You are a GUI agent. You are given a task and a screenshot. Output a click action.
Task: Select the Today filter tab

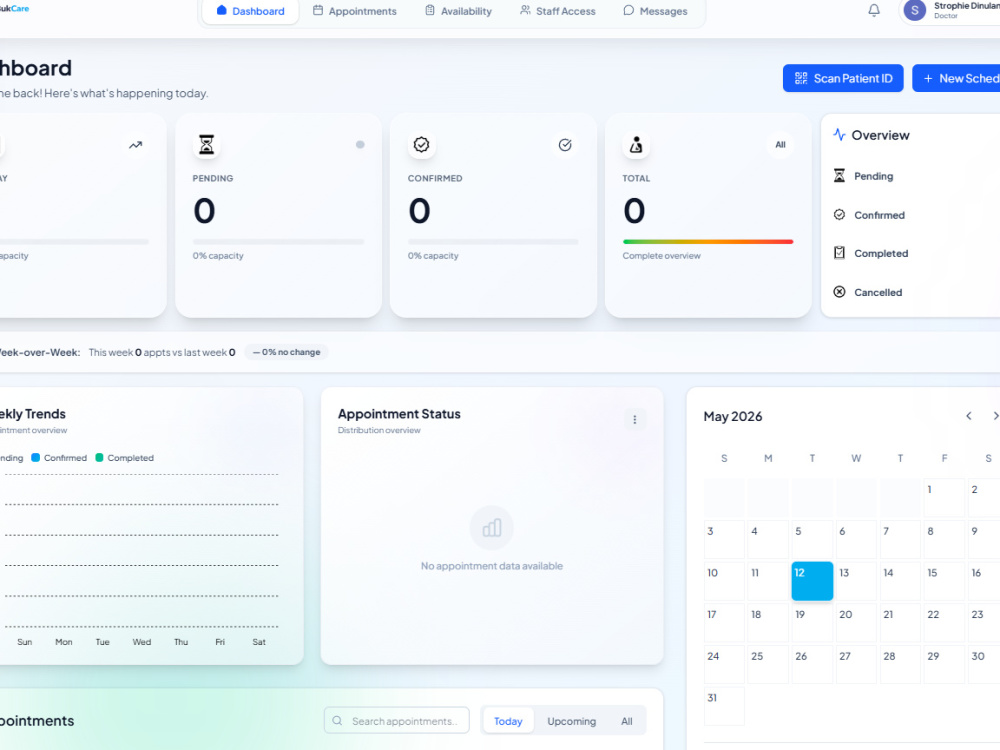[508, 721]
